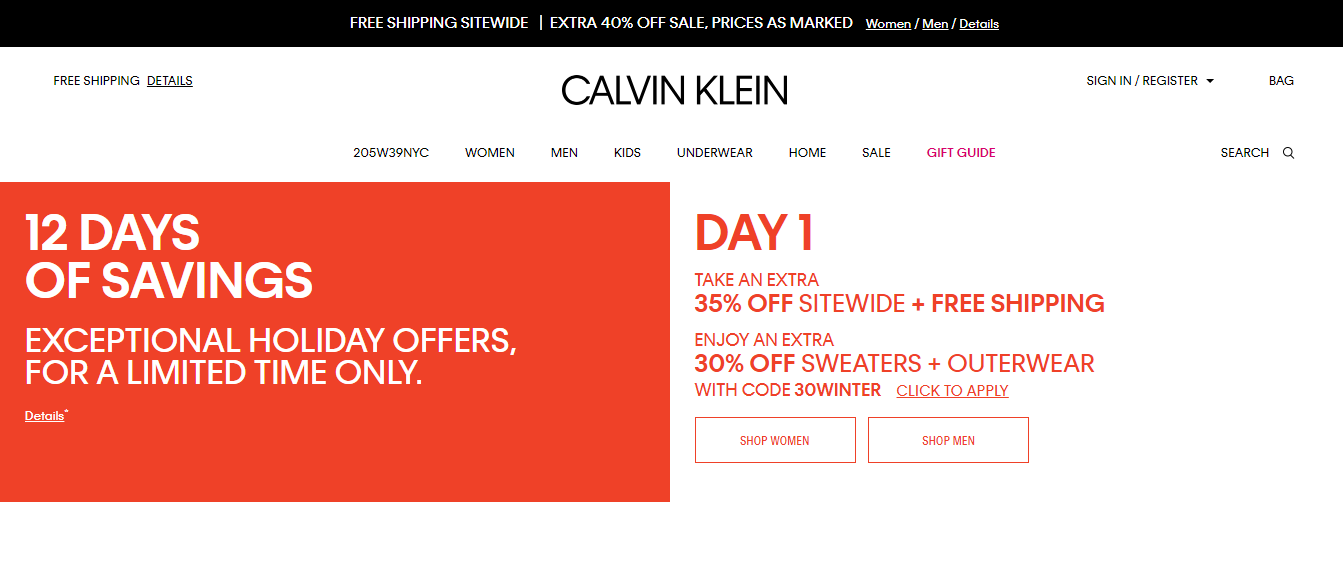Open the Women navigation menu

click(x=490, y=153)
